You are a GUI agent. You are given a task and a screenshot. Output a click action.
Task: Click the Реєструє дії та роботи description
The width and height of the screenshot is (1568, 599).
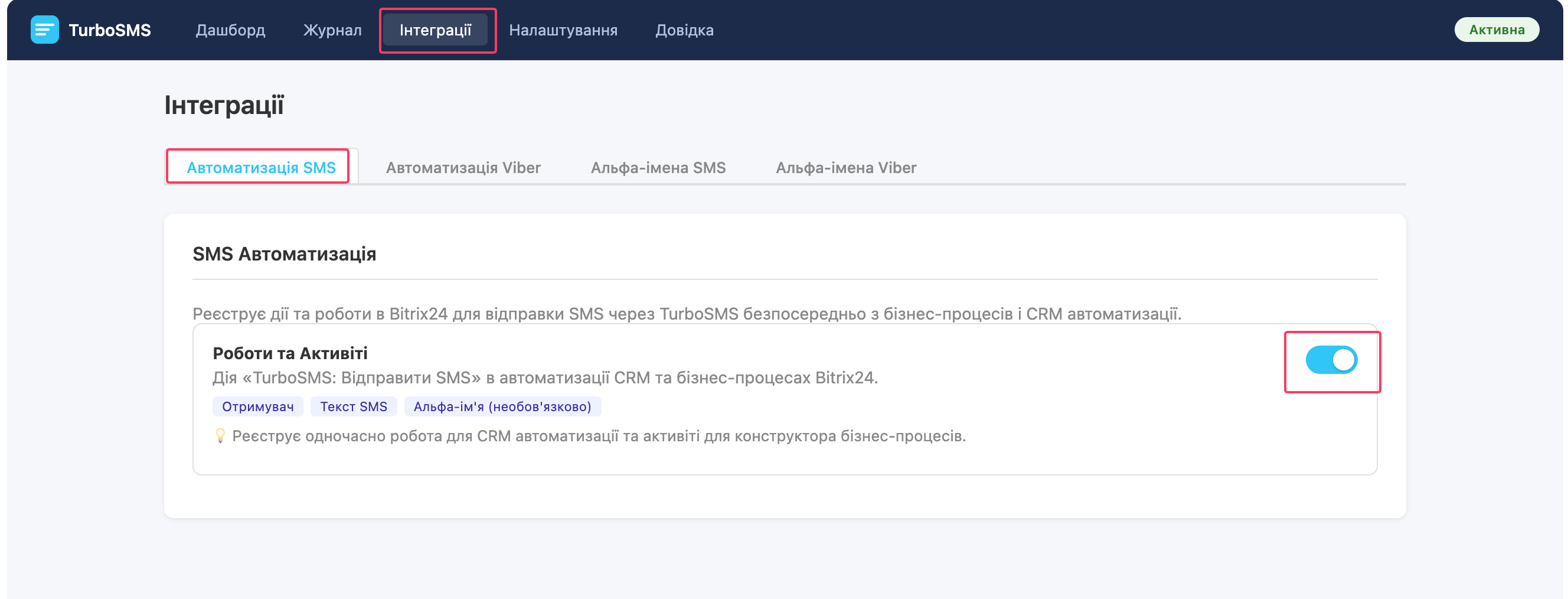(x=687, y=314)
